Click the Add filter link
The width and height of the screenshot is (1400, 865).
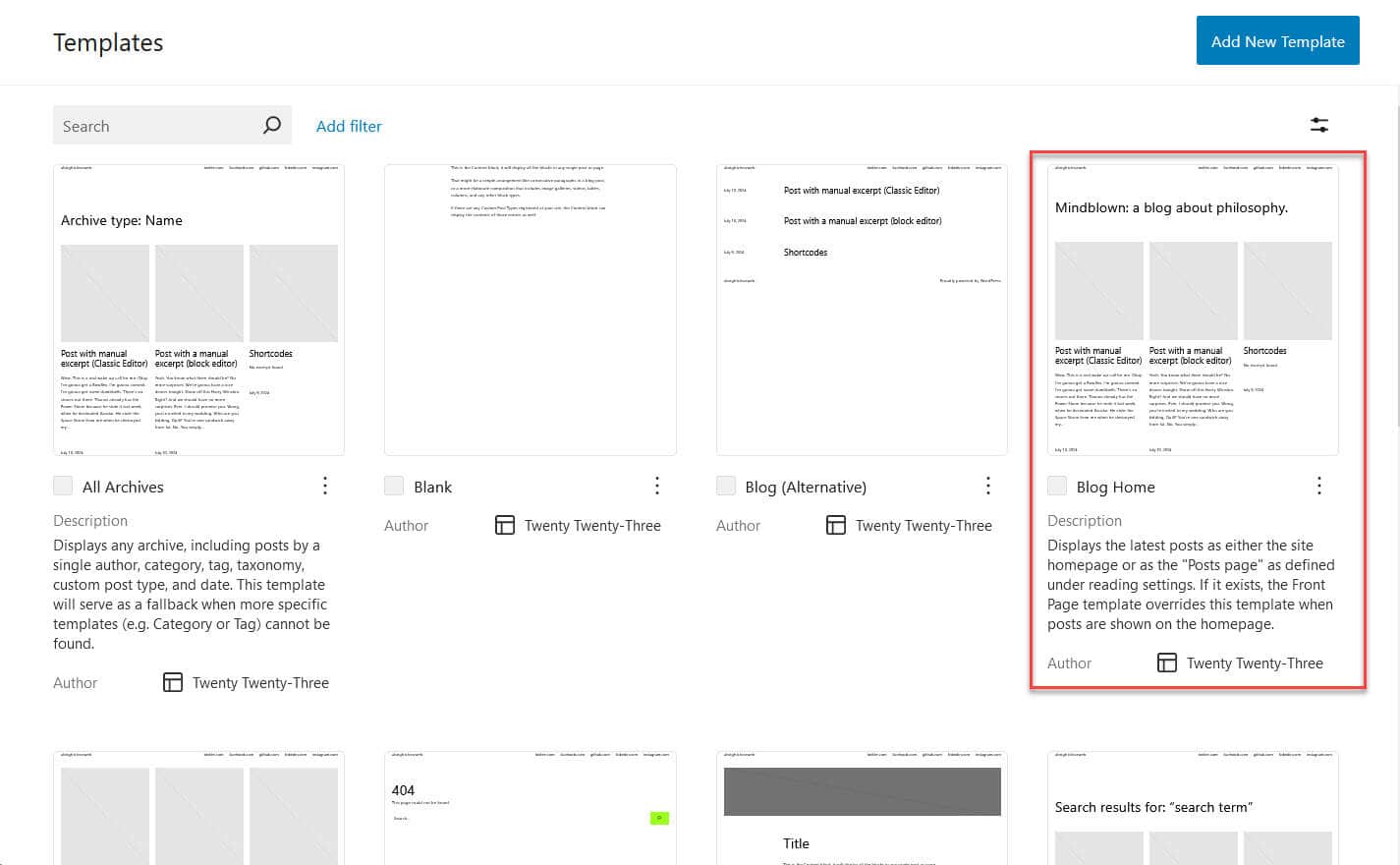point(349,126)
